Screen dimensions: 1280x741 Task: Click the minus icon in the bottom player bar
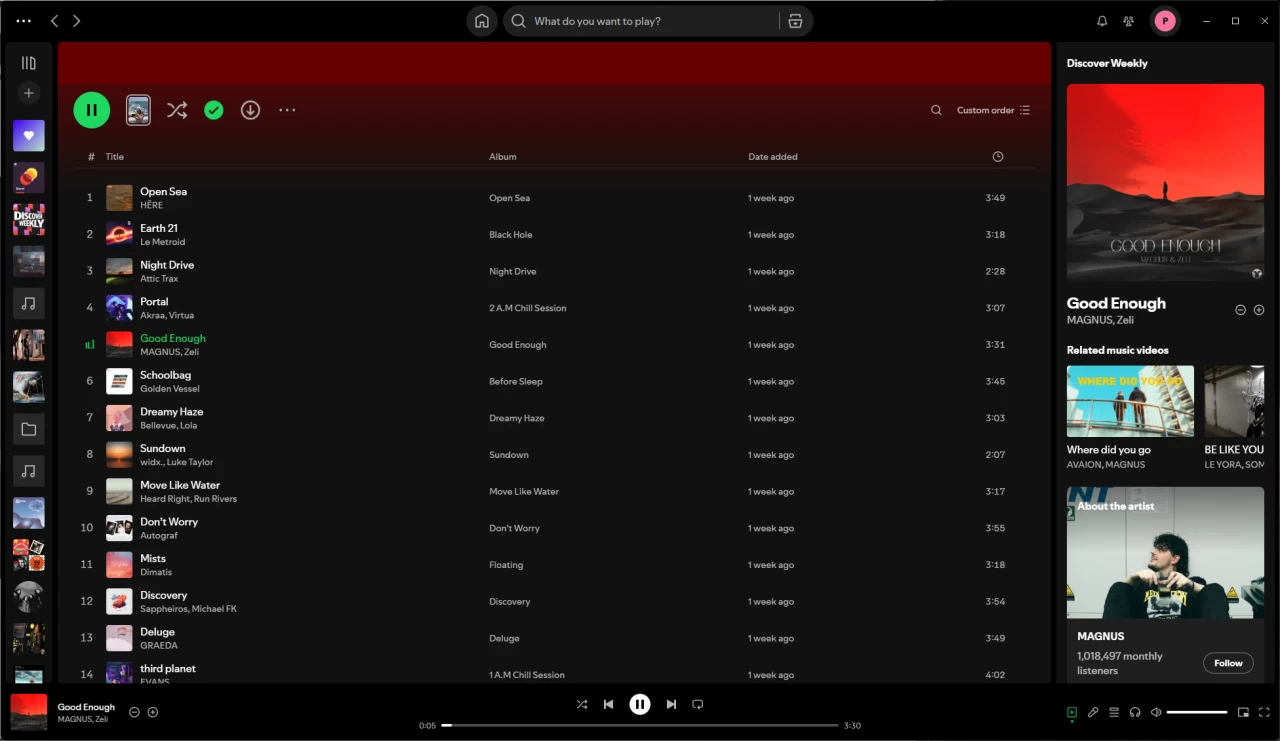tap(134, 712)
